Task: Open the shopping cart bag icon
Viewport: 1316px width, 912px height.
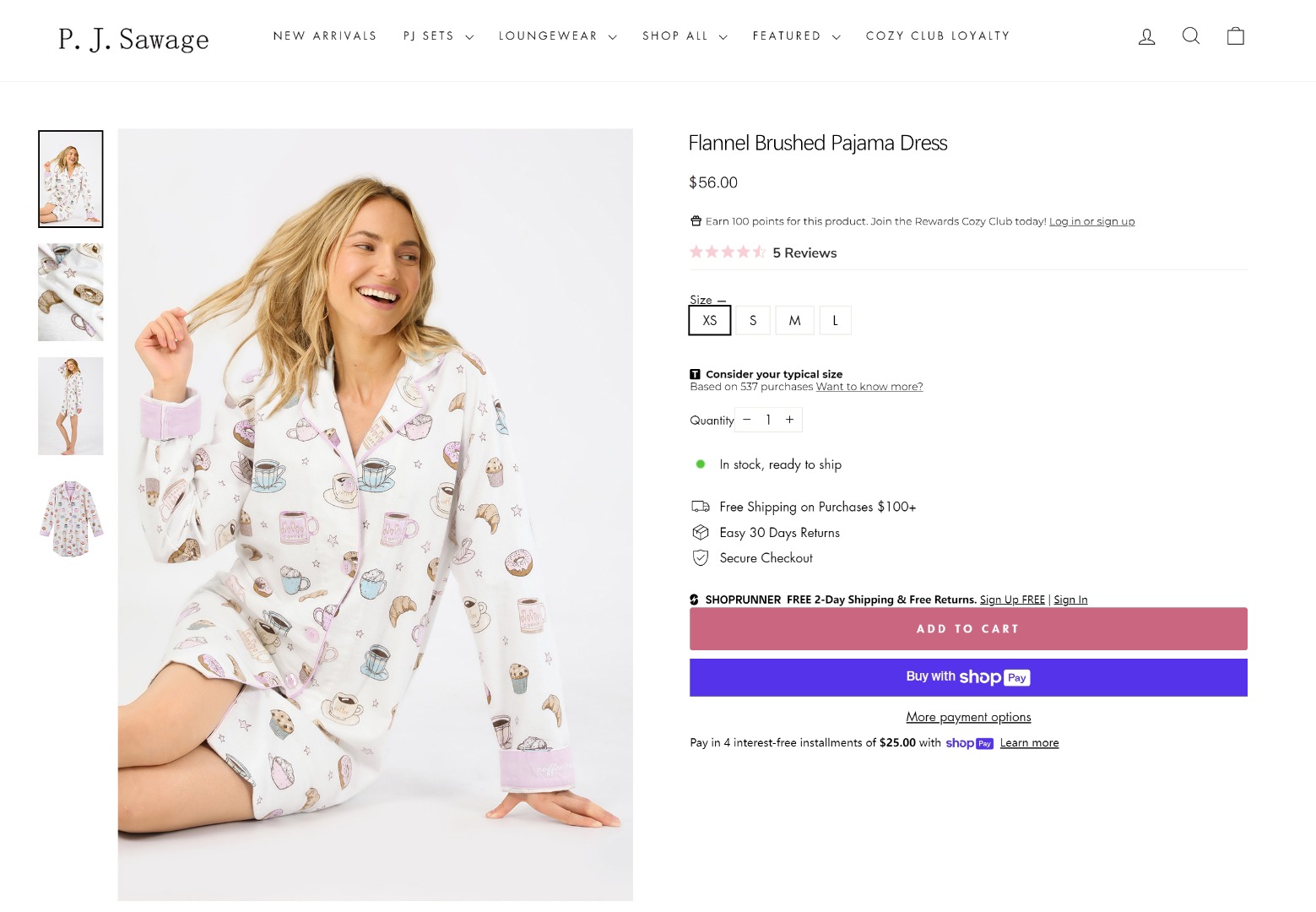Action: pyautogui.click(x=1235, y=35)
